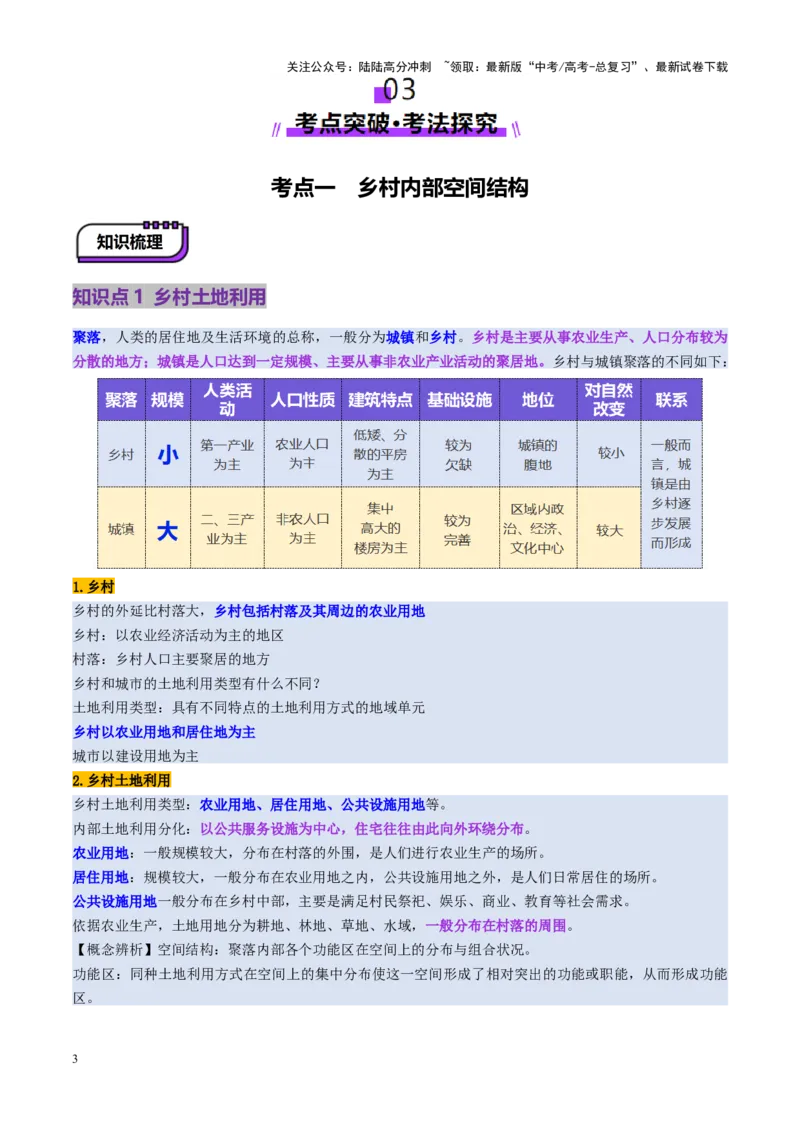Image resolution: width=800 pixels, height=1132 pixels.
Task: Select the merged cell beginning "一般而言，城"
Action: pos(671,494)
